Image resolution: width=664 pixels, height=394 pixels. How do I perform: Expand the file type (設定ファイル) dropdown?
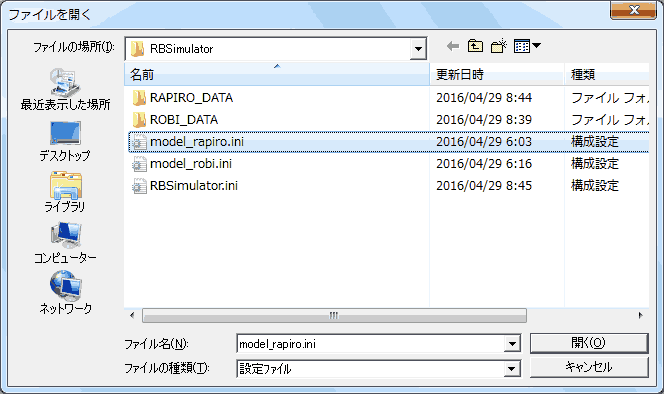click(x=512, y=369)
